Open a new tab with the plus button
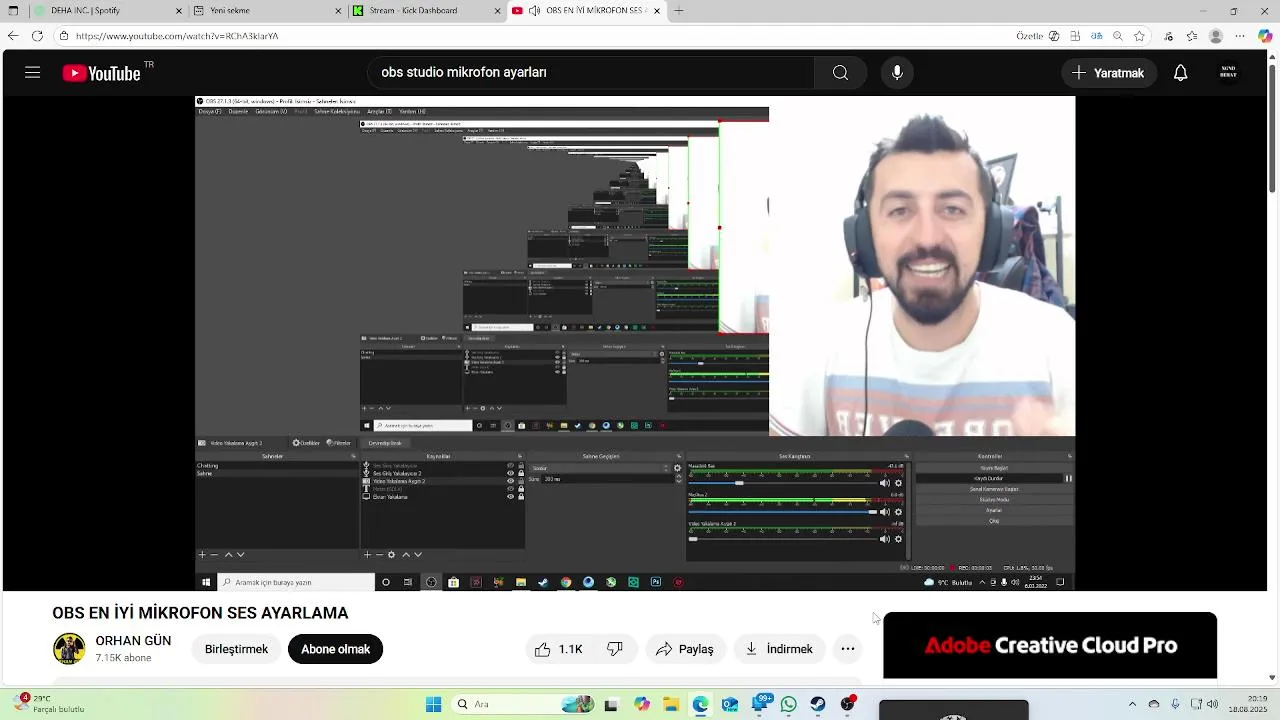This screenshot has height=720, width=1280. pos(679,11)
